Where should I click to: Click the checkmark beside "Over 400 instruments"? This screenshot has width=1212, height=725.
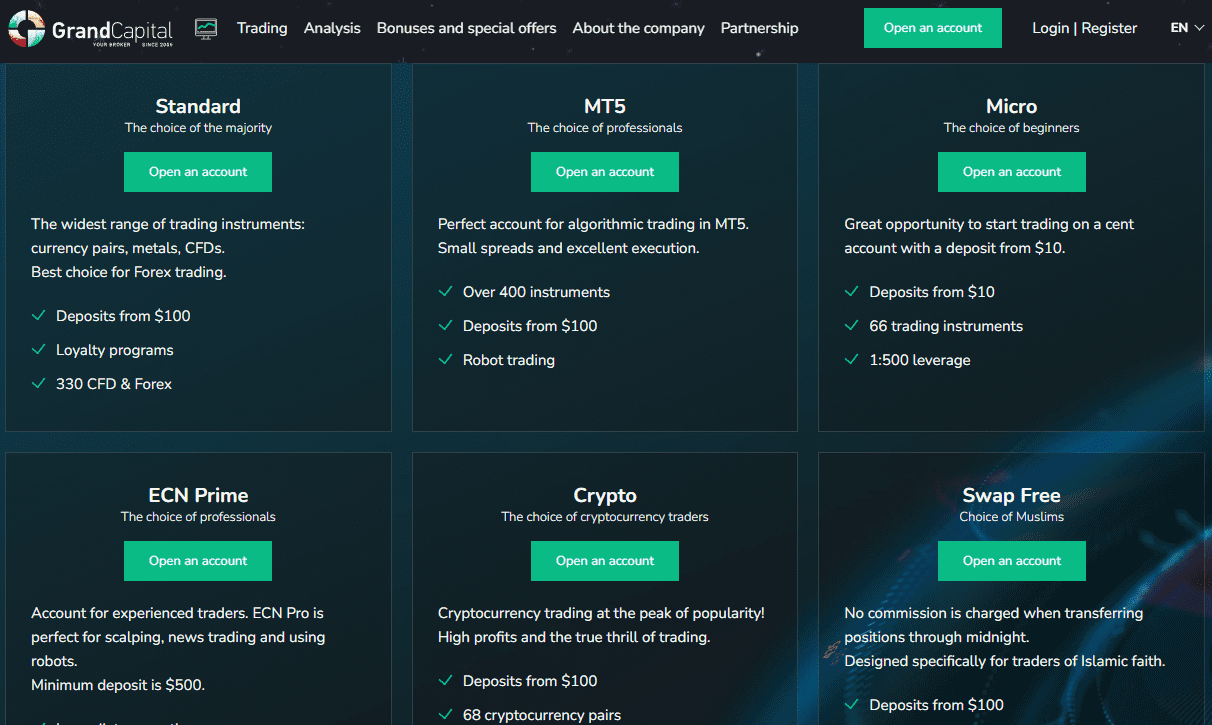pos(446,291)
